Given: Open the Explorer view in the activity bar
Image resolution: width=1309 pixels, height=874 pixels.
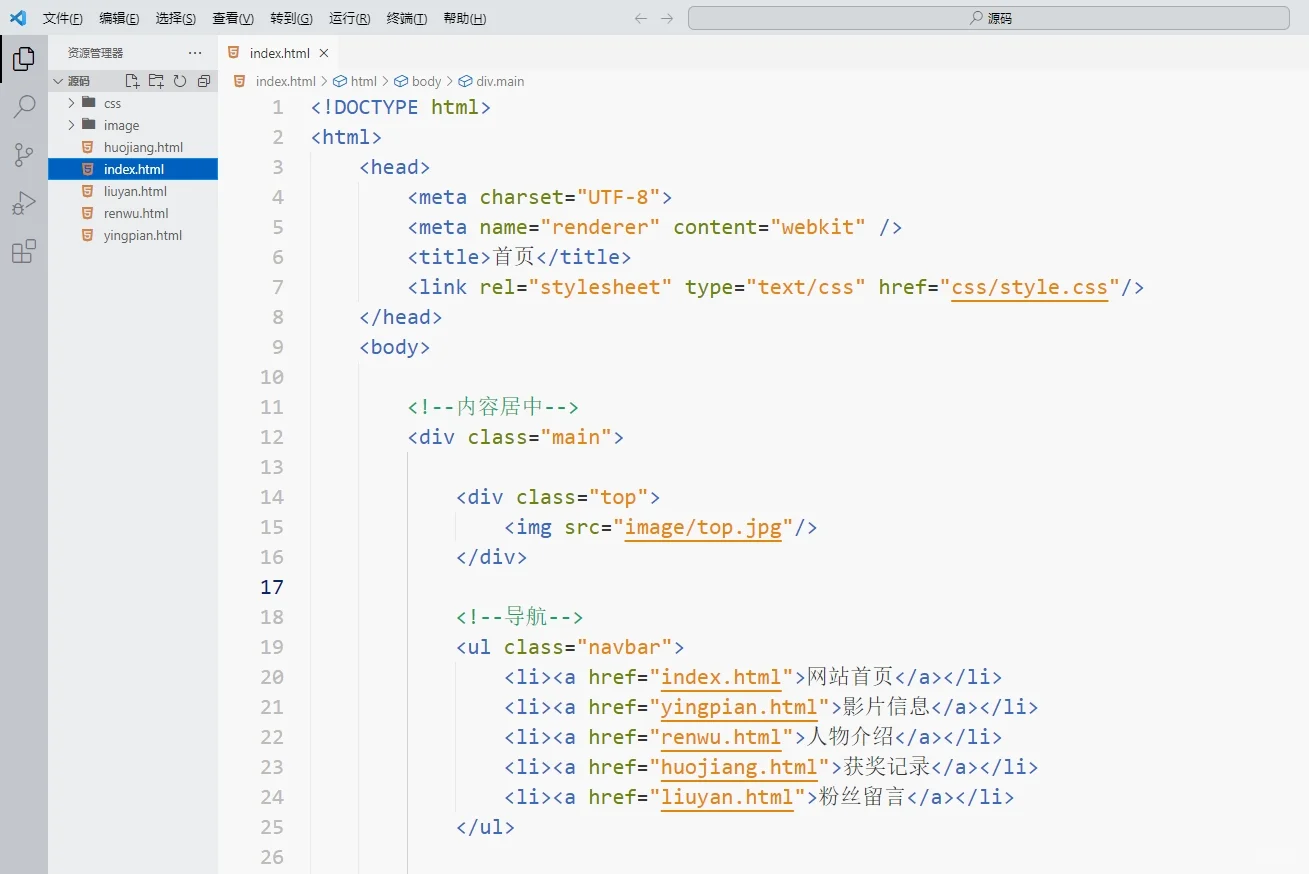Looking at the screenshot, I should click(23, 58).
